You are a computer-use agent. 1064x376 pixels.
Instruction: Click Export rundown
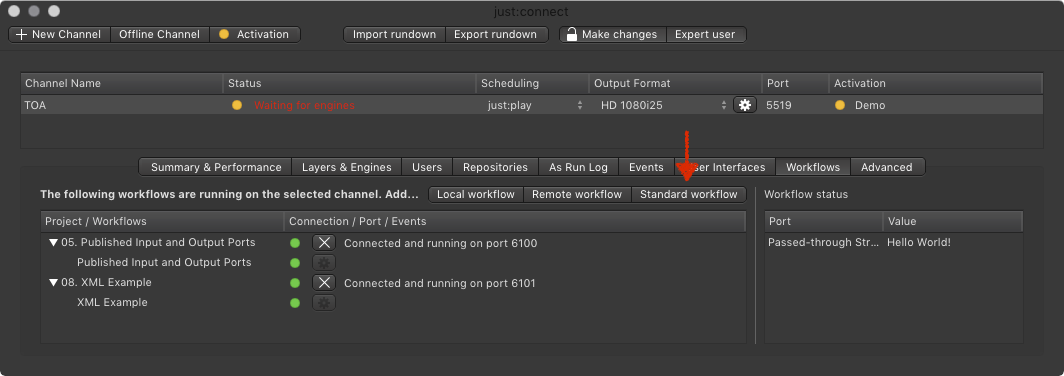(496, 35)
